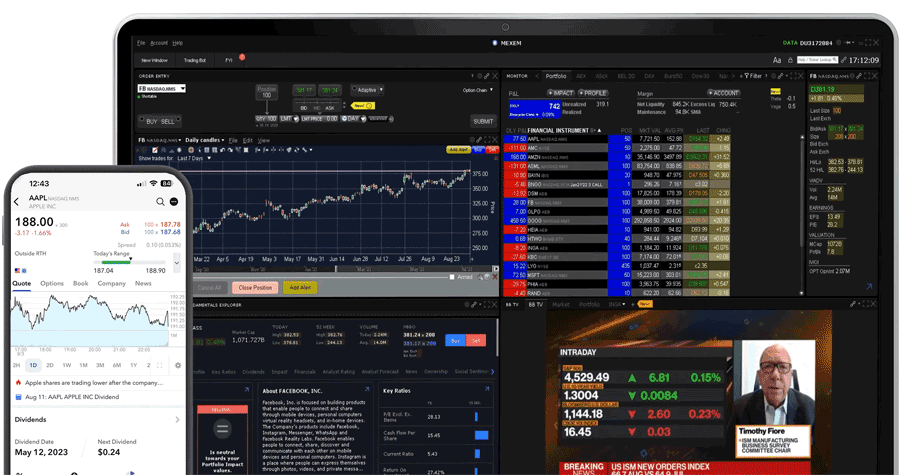Open Apple shares trading lower news item
900x475 pixels.
(94, 383)
